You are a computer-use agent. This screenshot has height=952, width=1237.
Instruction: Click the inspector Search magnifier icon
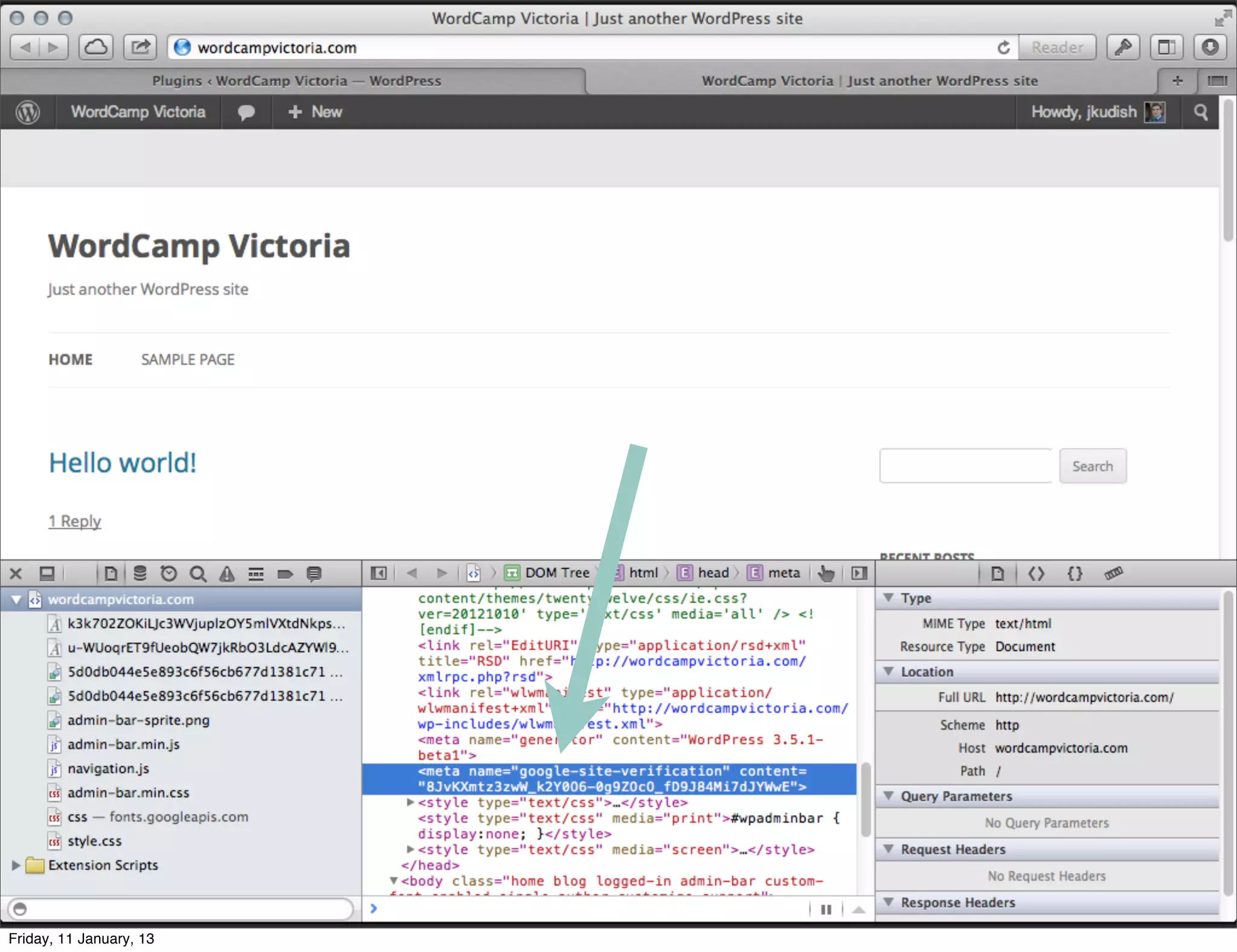tap(198, 573)
